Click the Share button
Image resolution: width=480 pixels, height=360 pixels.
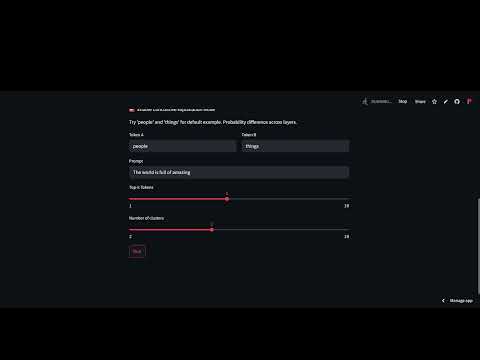tap(420, 102)
